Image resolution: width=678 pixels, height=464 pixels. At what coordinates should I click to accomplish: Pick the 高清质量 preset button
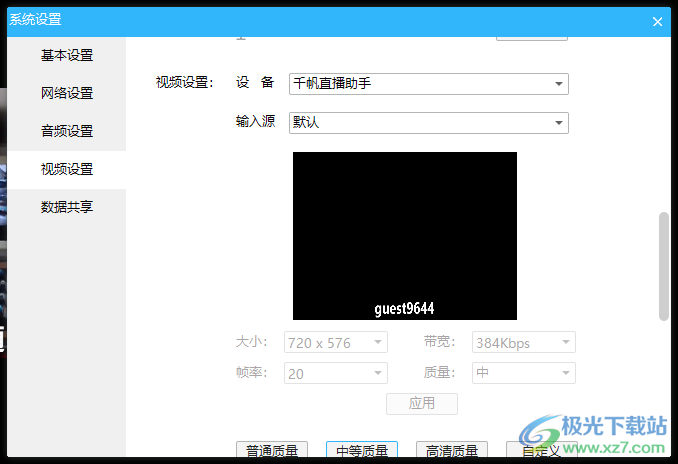452,449
